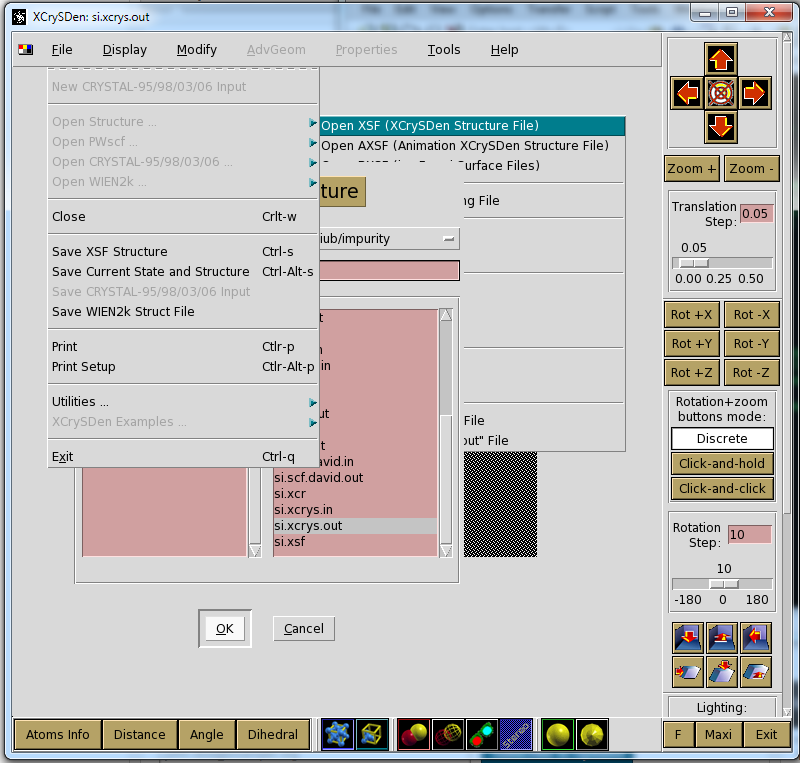Click the Zoom - button
Image resolution: width=800 pixels, height=763 pixels.
(x=752, y=168)
